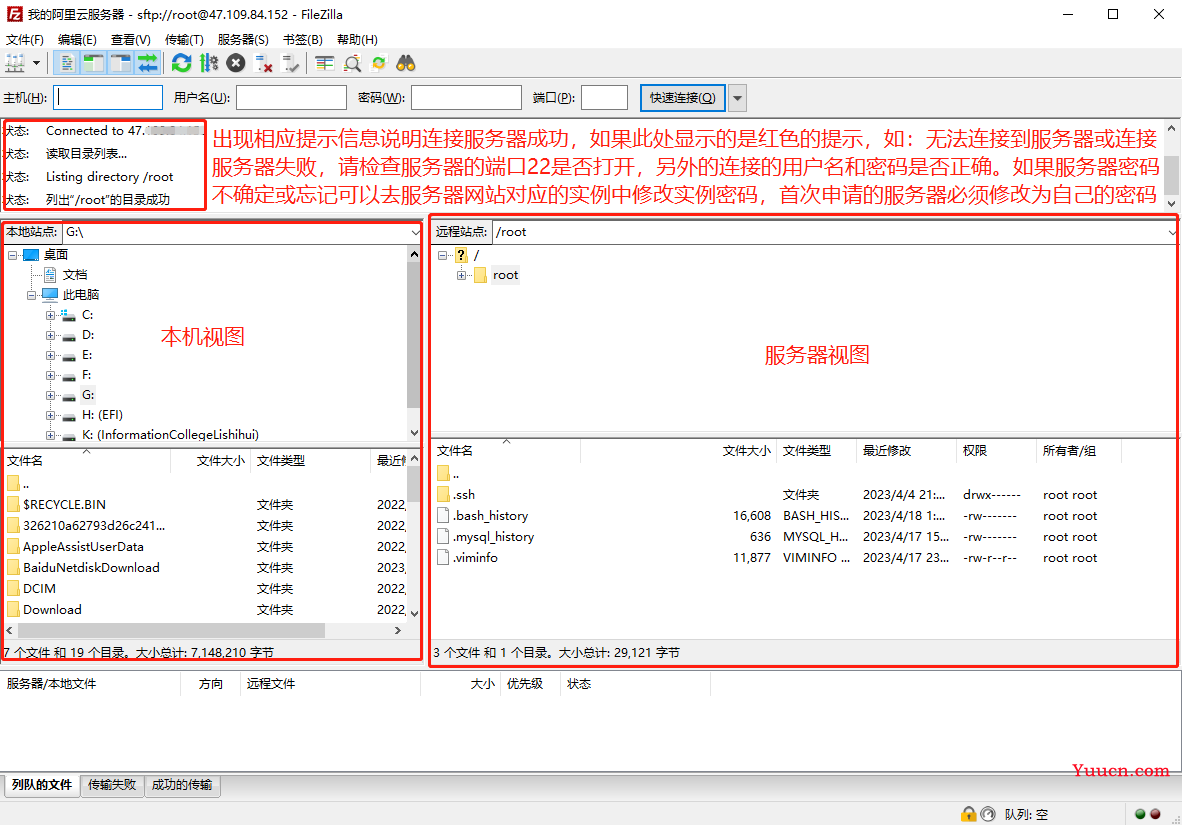The width and height of the screenshot is (1182, 825).
Task: Toggle processing of transfer queue
Action: pyautogui.click(x=209, y=63)
